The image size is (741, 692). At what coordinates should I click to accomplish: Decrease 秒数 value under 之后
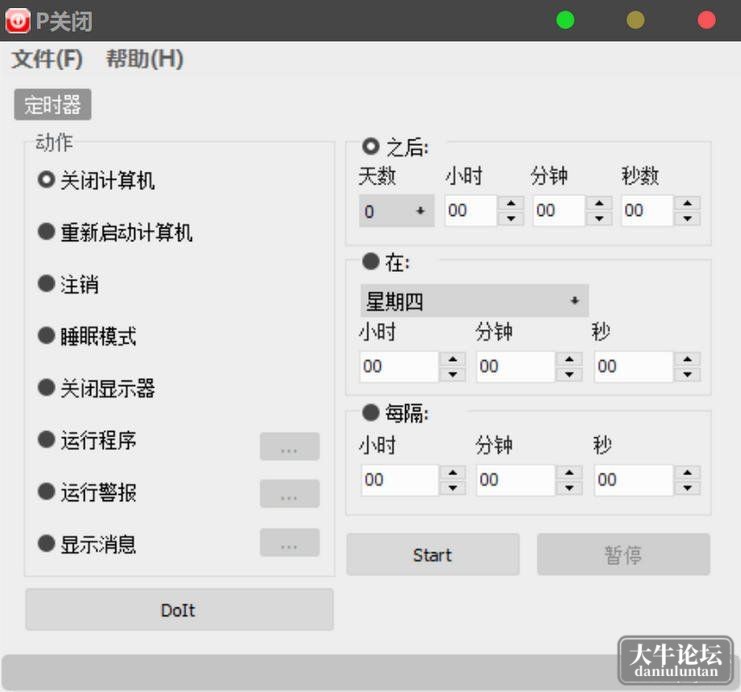point(688,218)
